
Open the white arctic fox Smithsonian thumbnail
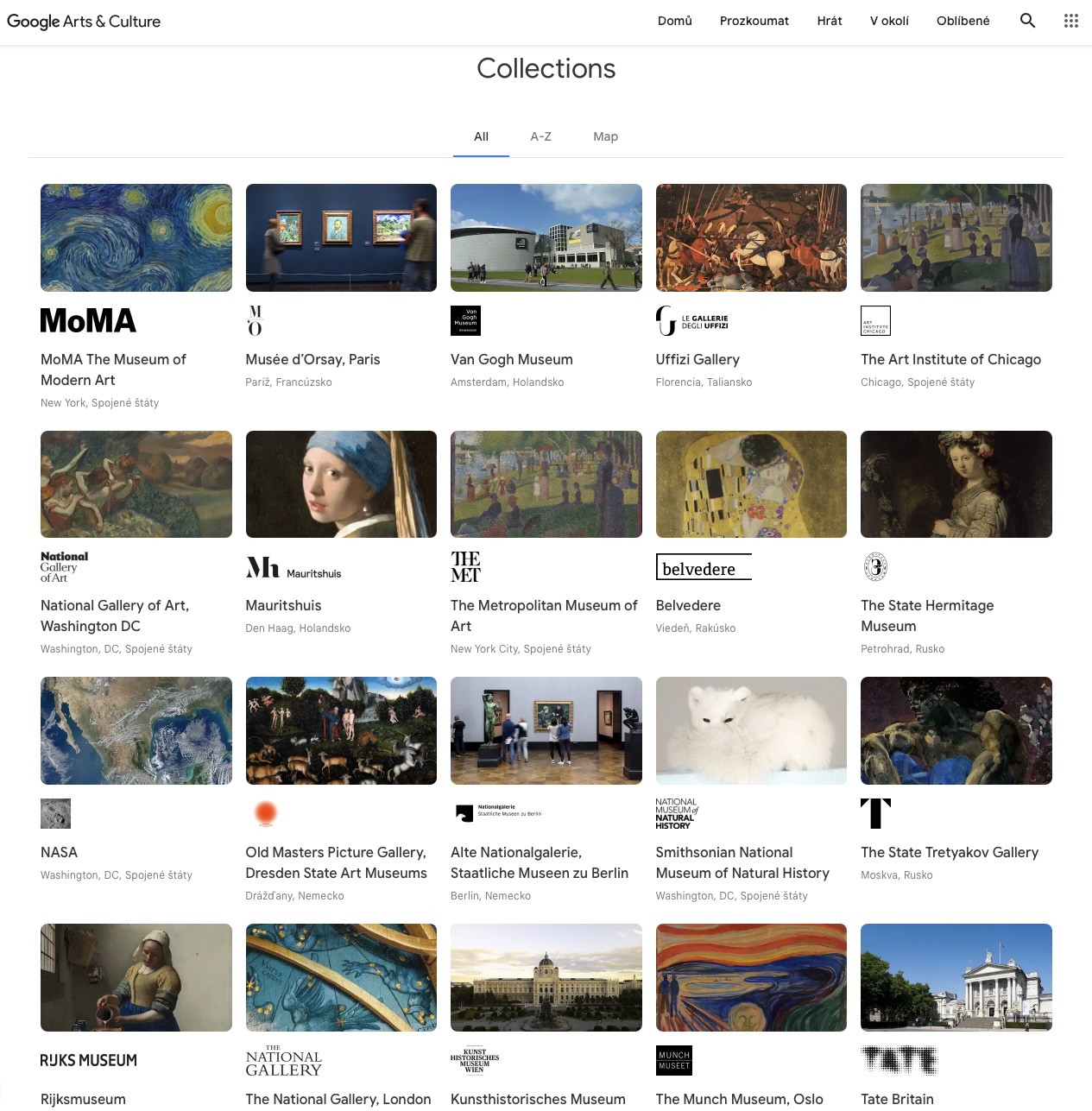[x=751, y=730]
